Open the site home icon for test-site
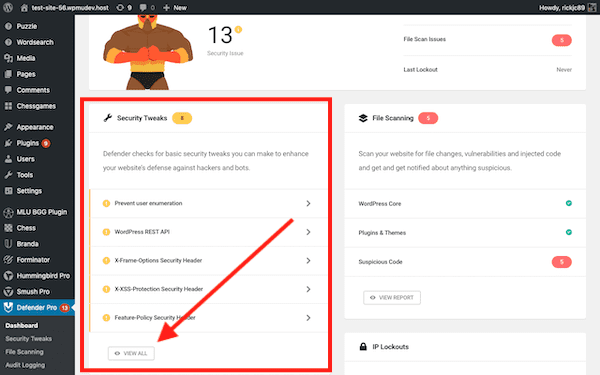600x375 pixels. pyautogui.click(x=24, y=7)
